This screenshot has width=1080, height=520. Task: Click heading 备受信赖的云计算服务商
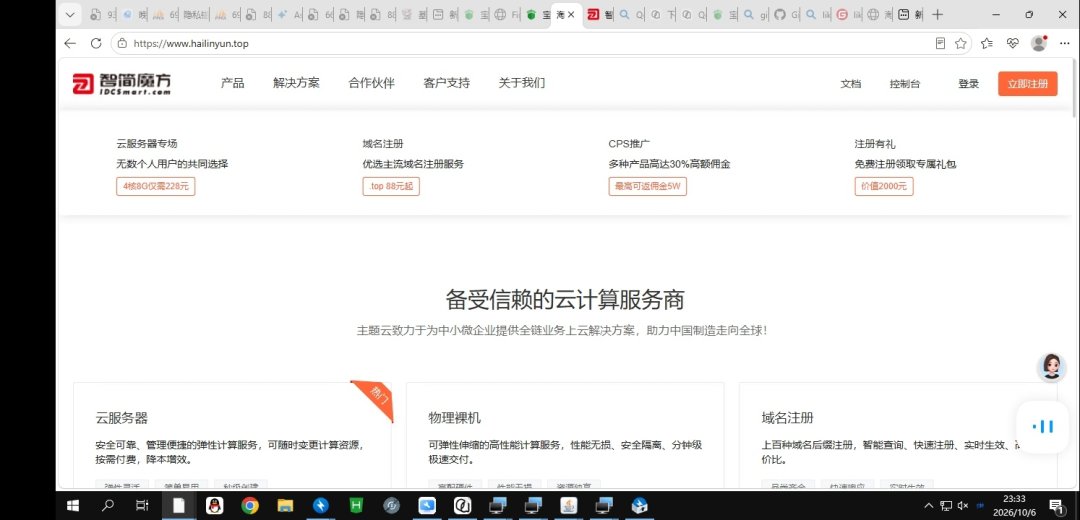click(x=565, y=300)
